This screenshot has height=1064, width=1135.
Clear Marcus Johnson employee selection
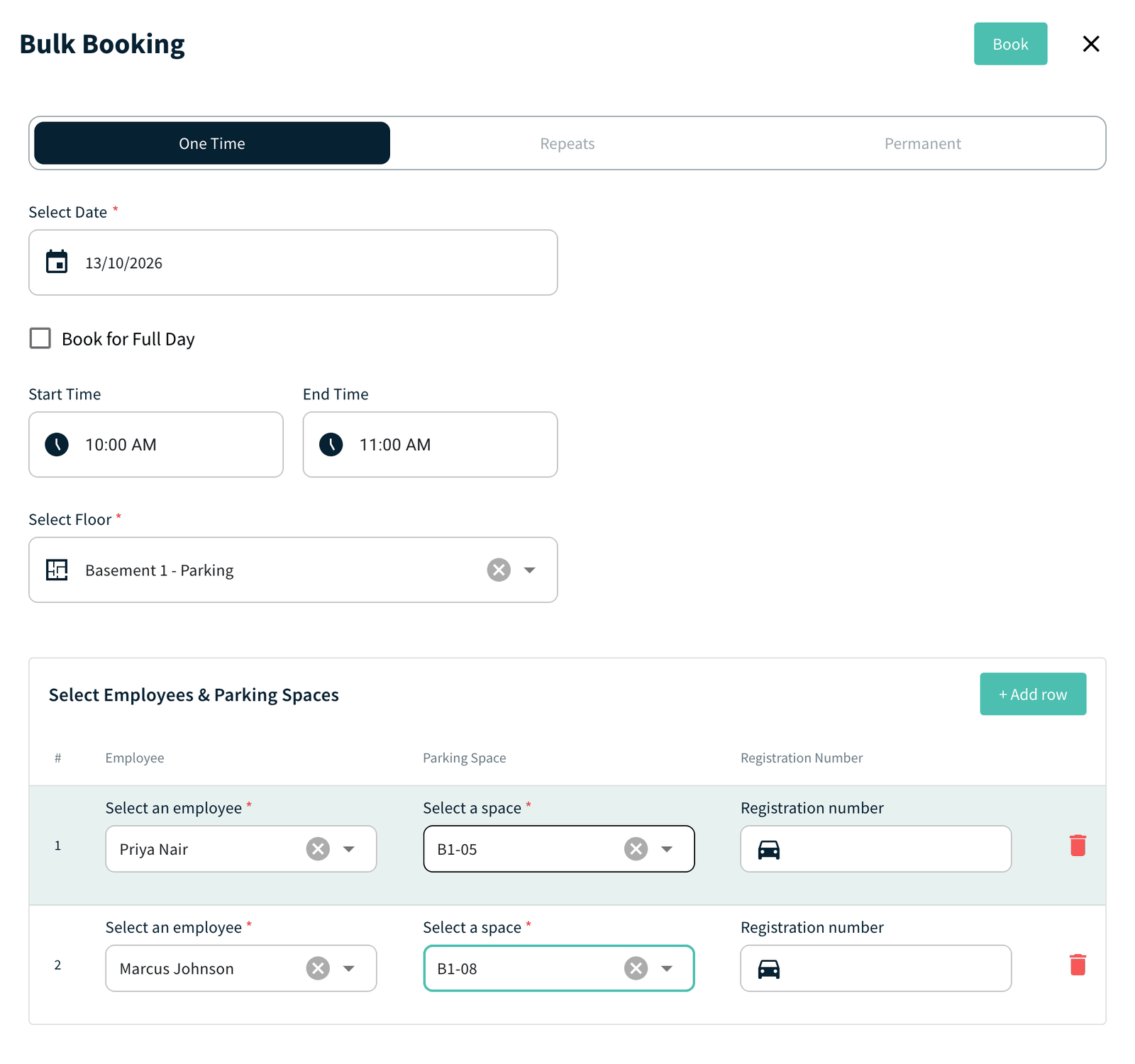pyautogui.click(x=318, y=968)
